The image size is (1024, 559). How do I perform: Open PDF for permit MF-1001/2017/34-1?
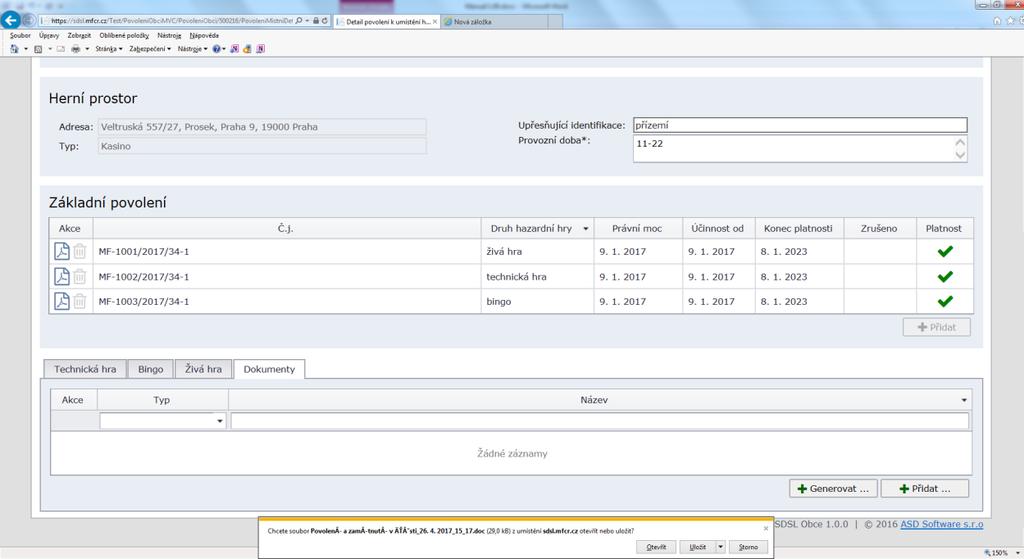[x=61, y=251]
